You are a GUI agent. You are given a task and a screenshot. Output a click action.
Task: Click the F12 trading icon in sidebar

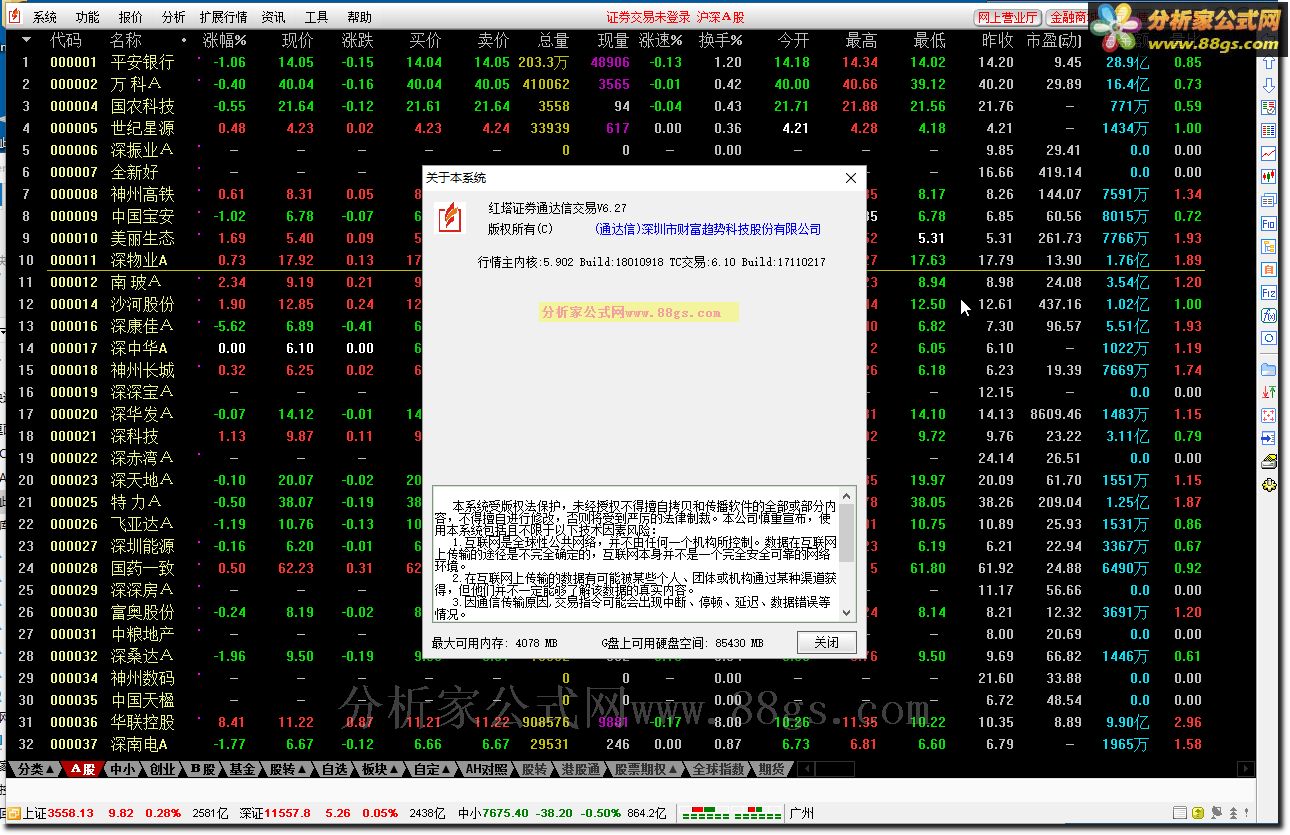1269,292
